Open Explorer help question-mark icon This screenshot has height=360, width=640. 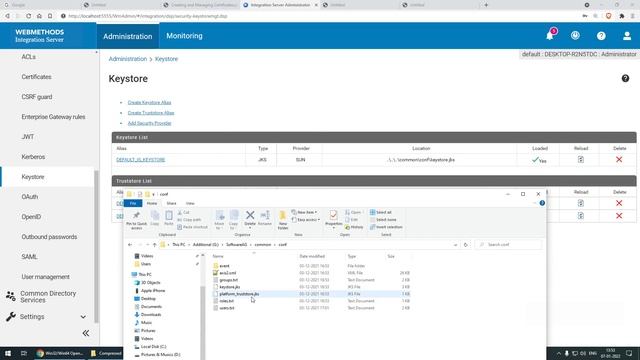coord(542,203)
